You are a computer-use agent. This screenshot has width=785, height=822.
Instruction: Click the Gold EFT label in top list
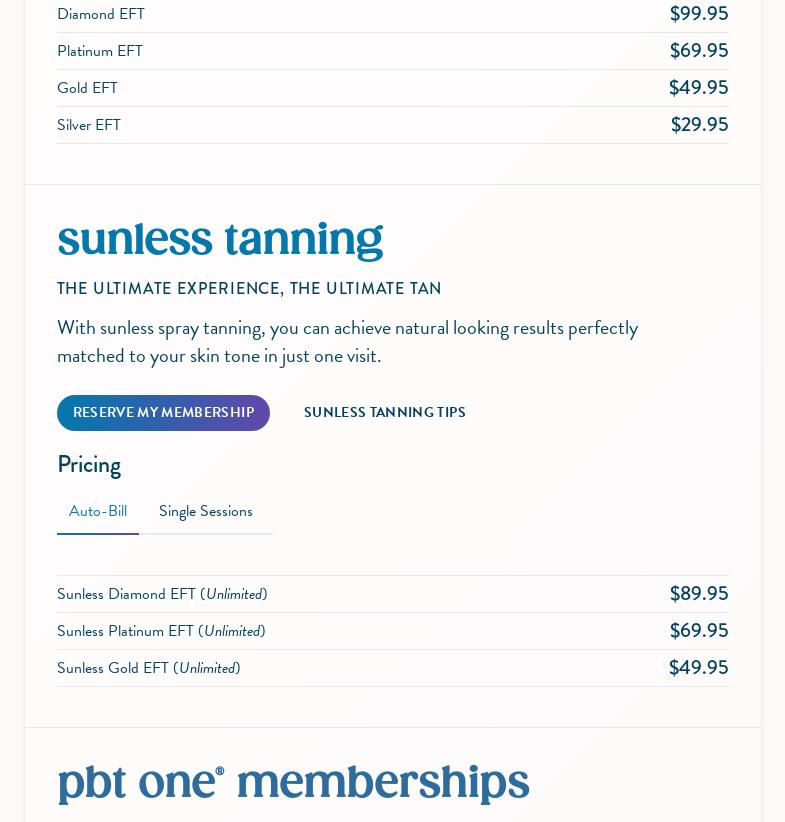coord(87,88)
